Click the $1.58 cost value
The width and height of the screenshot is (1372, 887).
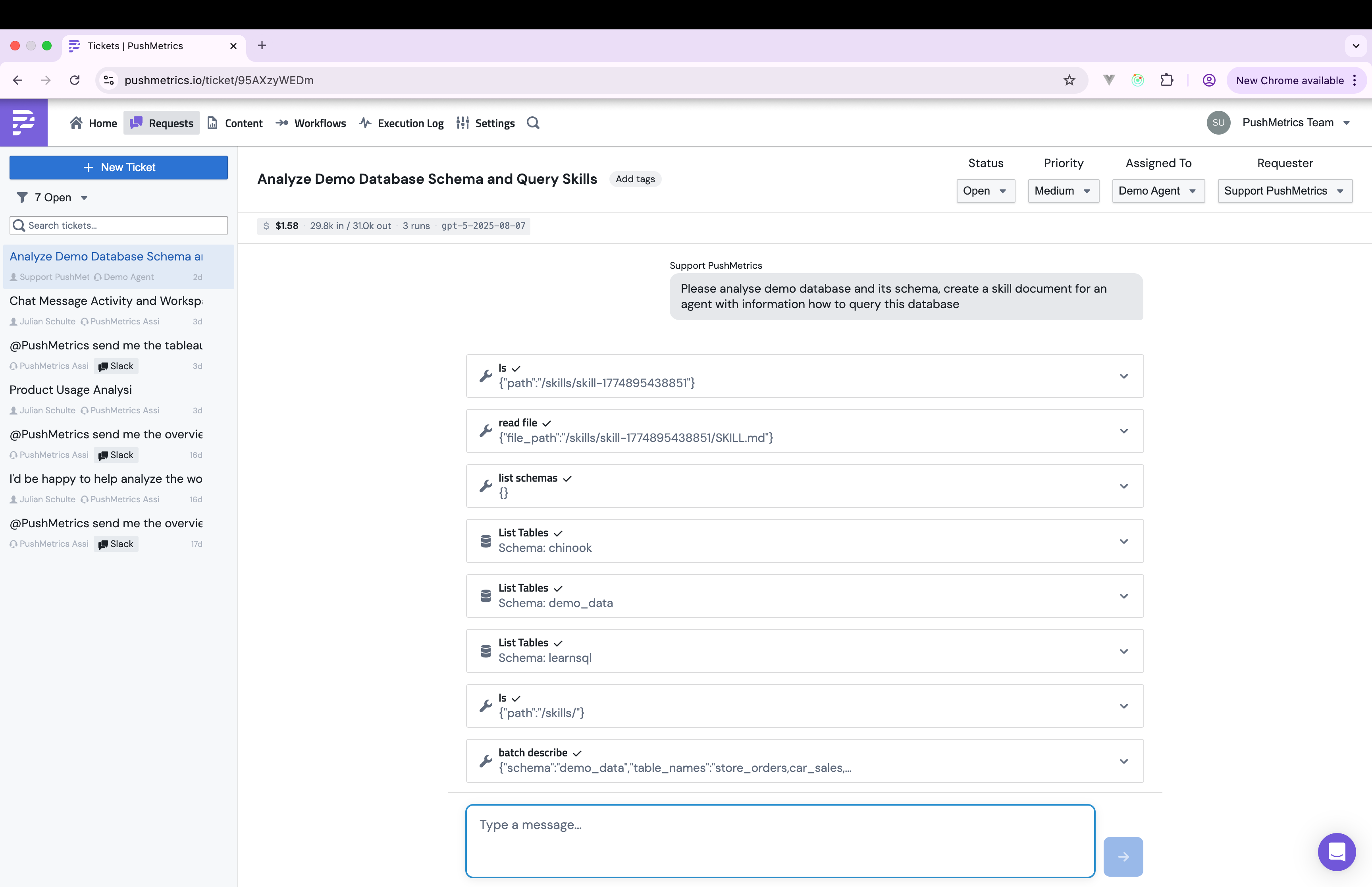point(287,226)
